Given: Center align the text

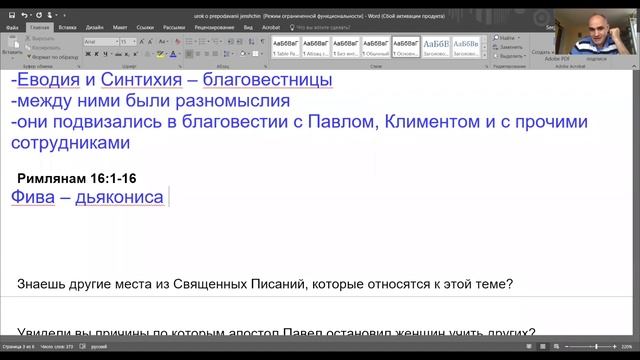Looking at the screenshot, I should click(198, 54).
